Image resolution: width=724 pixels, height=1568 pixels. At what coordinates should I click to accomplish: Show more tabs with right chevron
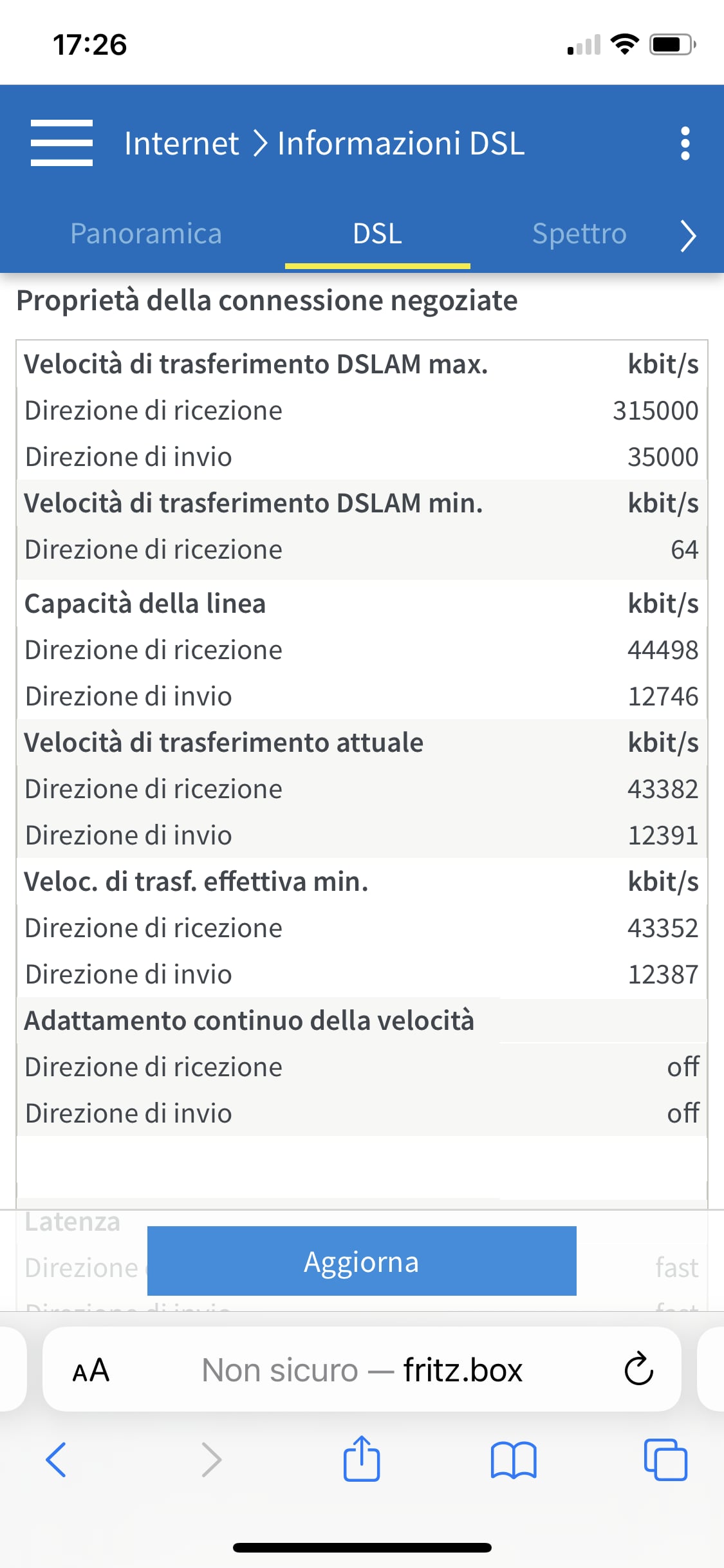pos(688,235)
